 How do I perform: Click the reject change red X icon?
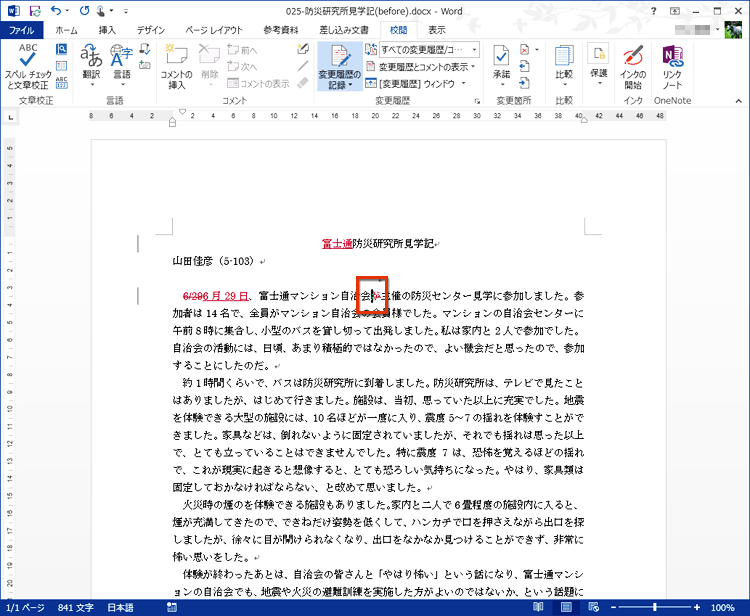point(525,49)
